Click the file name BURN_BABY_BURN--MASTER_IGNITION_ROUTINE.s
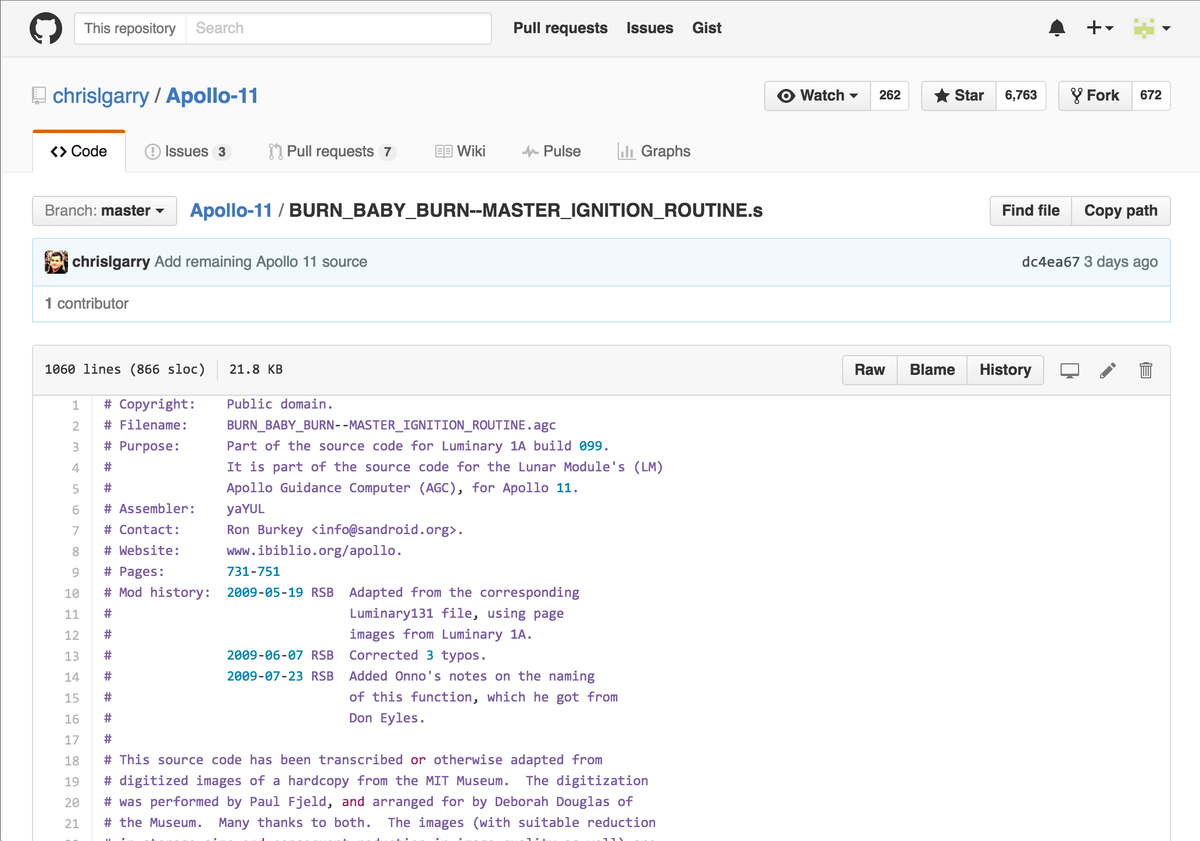The image size is (1200, 841). 526,210
